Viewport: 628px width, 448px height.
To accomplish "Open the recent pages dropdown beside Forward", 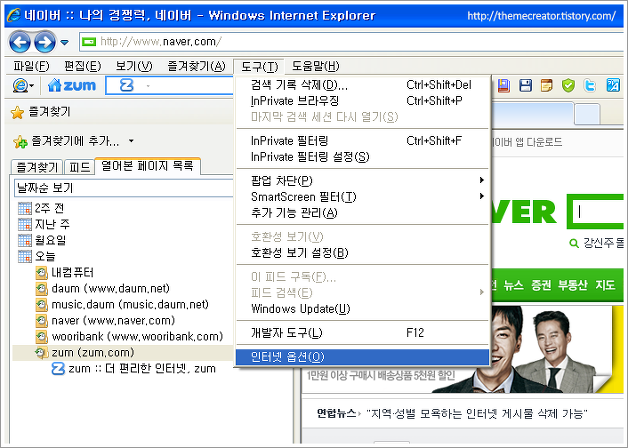I will [x=64, y=42].
